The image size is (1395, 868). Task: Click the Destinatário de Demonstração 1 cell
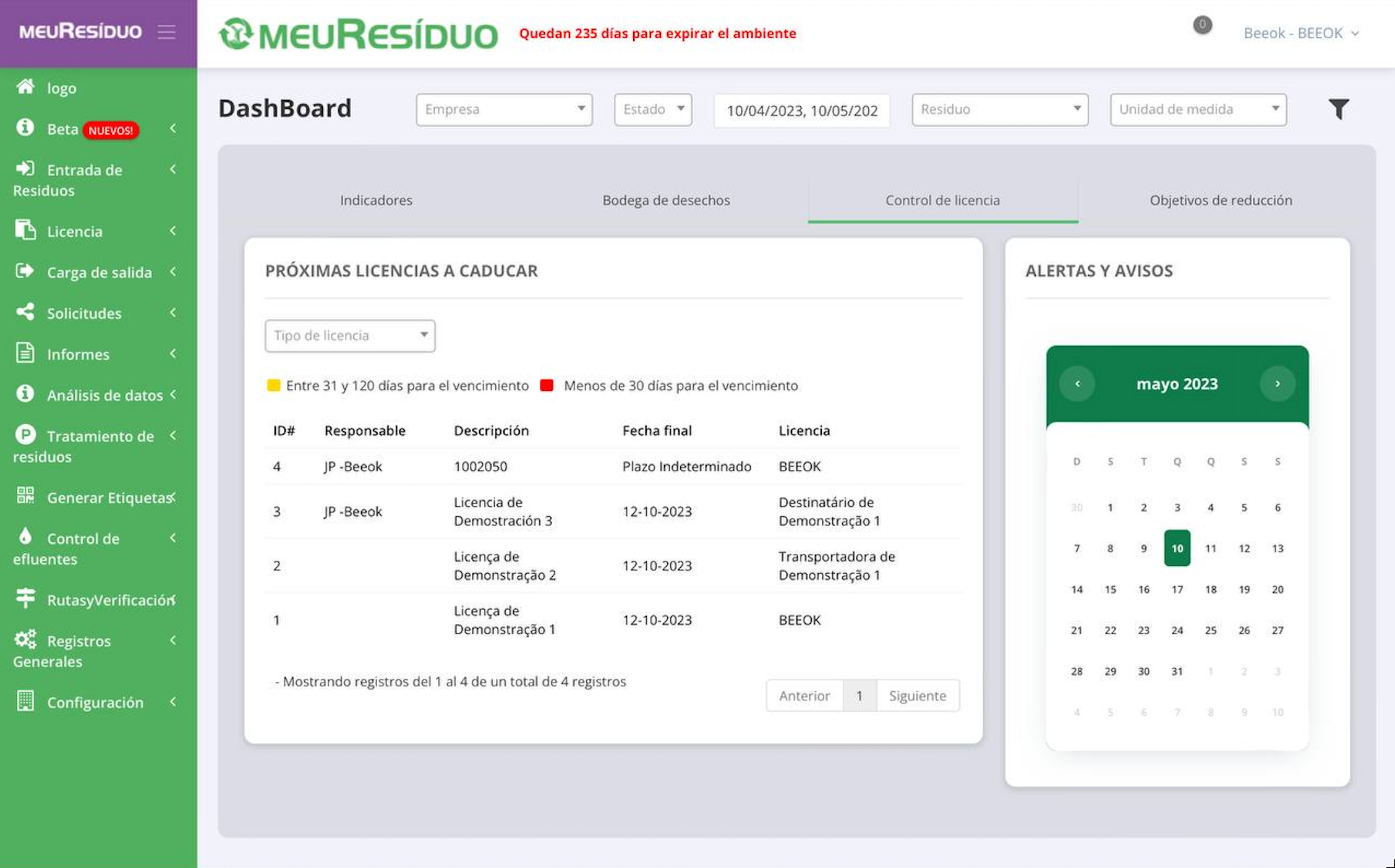(829, 511)
